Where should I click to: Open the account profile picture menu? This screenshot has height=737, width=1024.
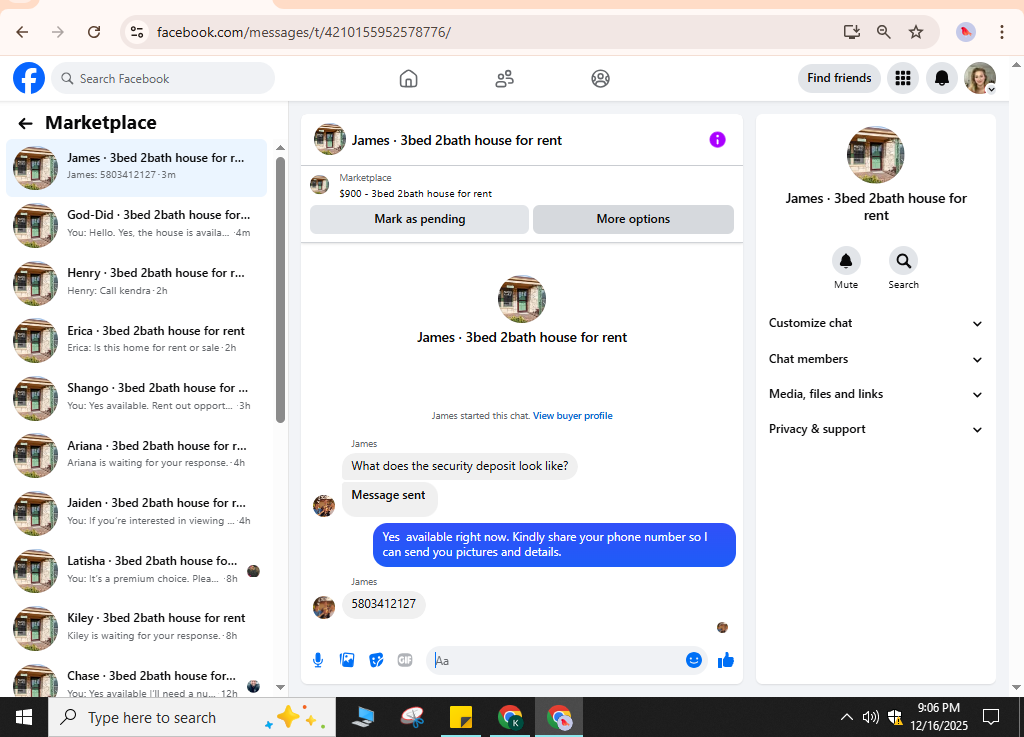pyautogui.click(x=980, y=78)
